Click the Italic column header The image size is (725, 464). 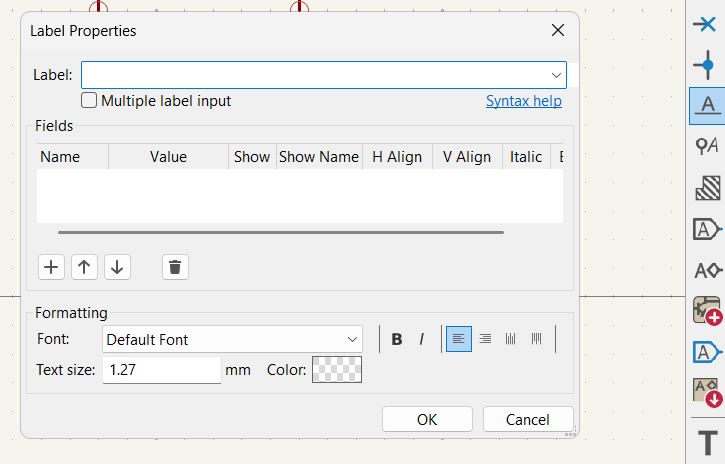click(x=526, y=157)
